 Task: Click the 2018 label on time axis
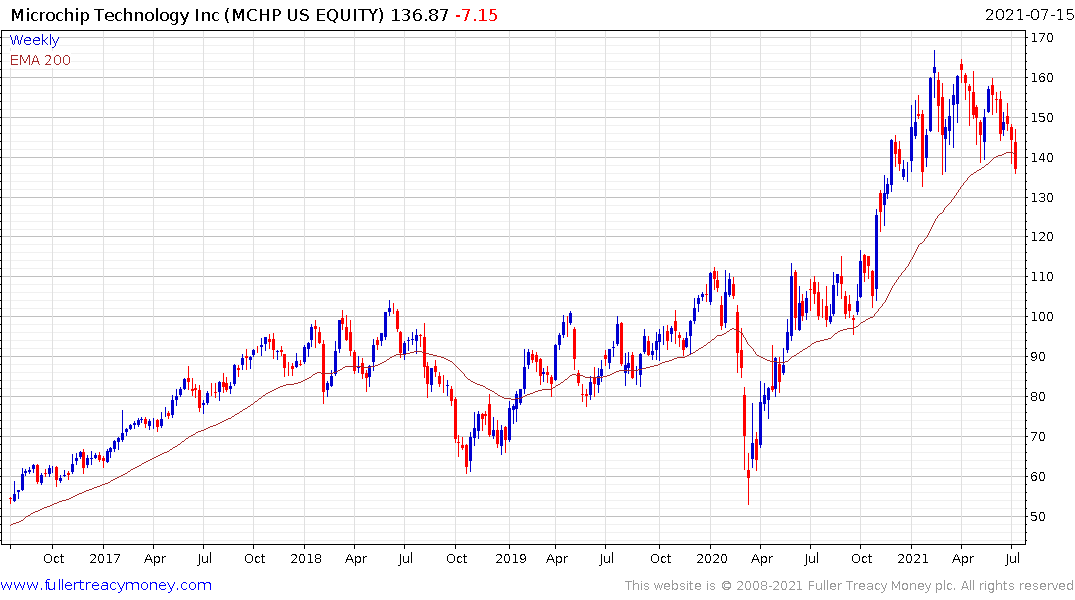coord(306,558)
